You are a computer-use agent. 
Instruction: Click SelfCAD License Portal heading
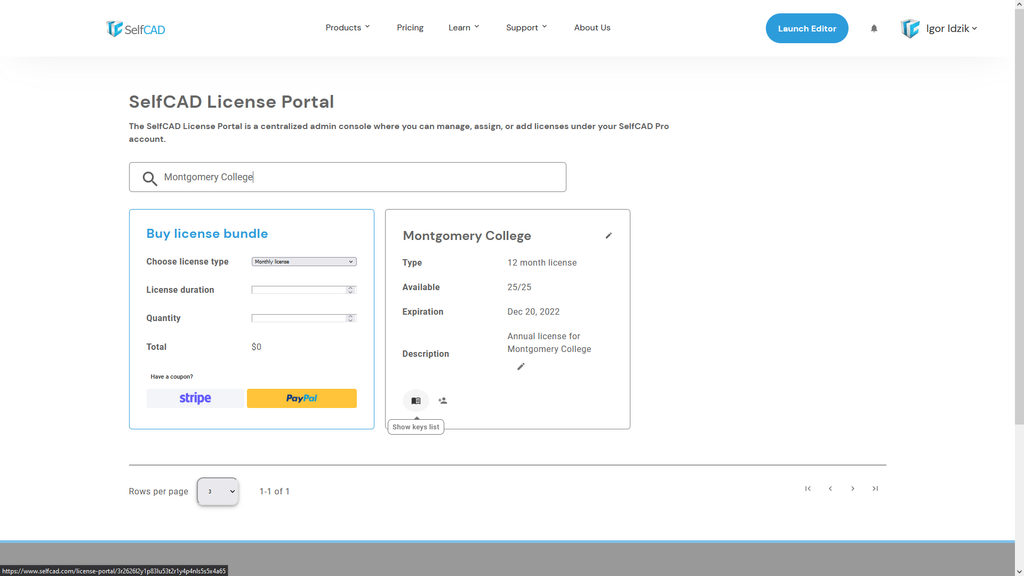[231, 102]
